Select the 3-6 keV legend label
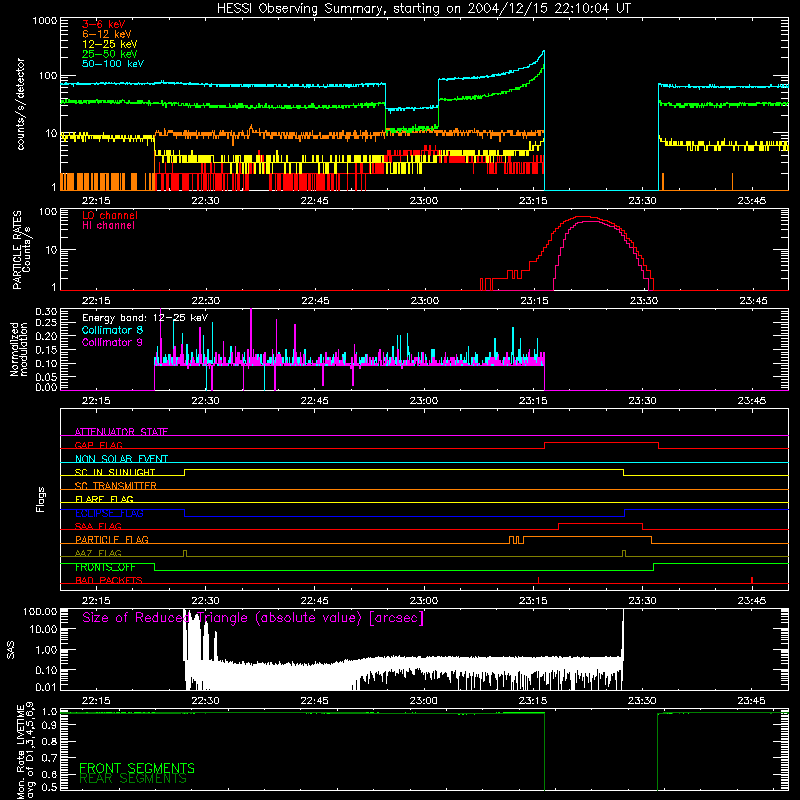 (x=103, y=24)
